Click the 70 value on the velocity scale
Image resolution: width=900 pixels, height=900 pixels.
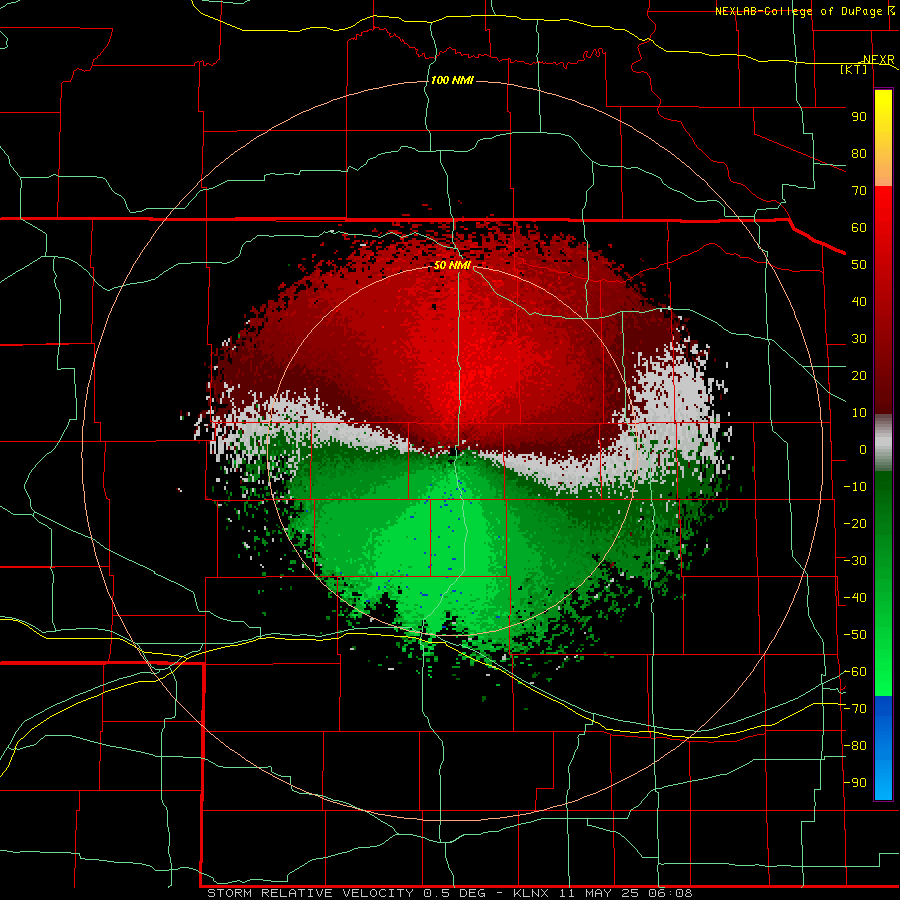859,191
